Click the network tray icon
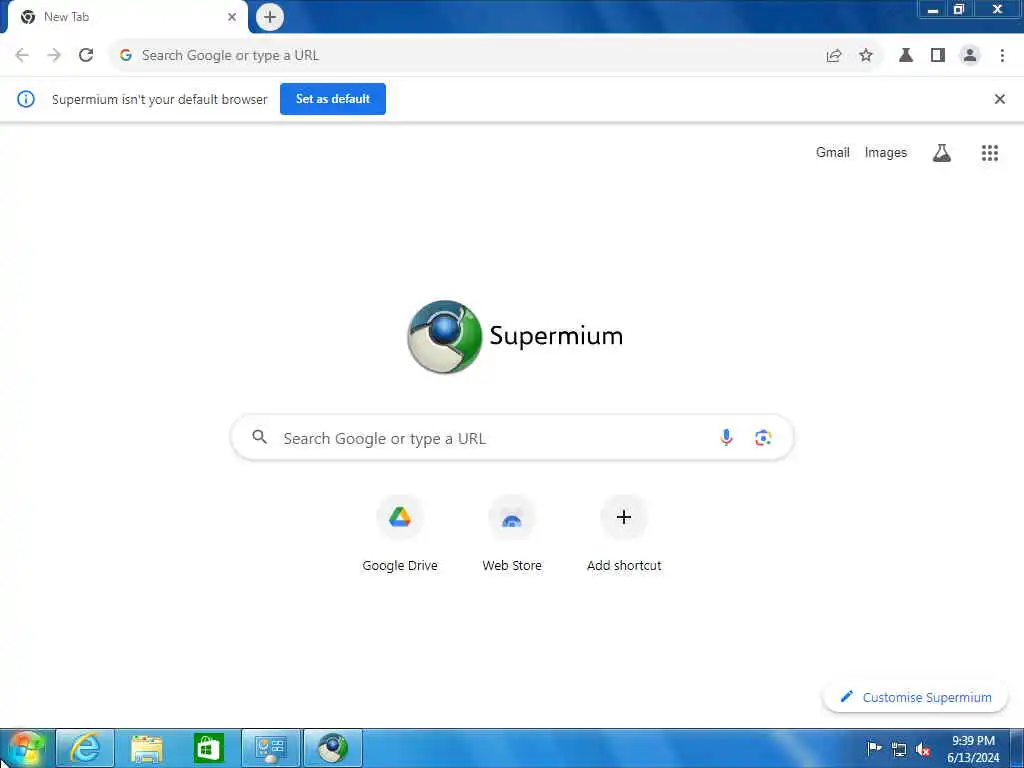The height and width of the screenshot is (768, 1024). coord(899,750)
